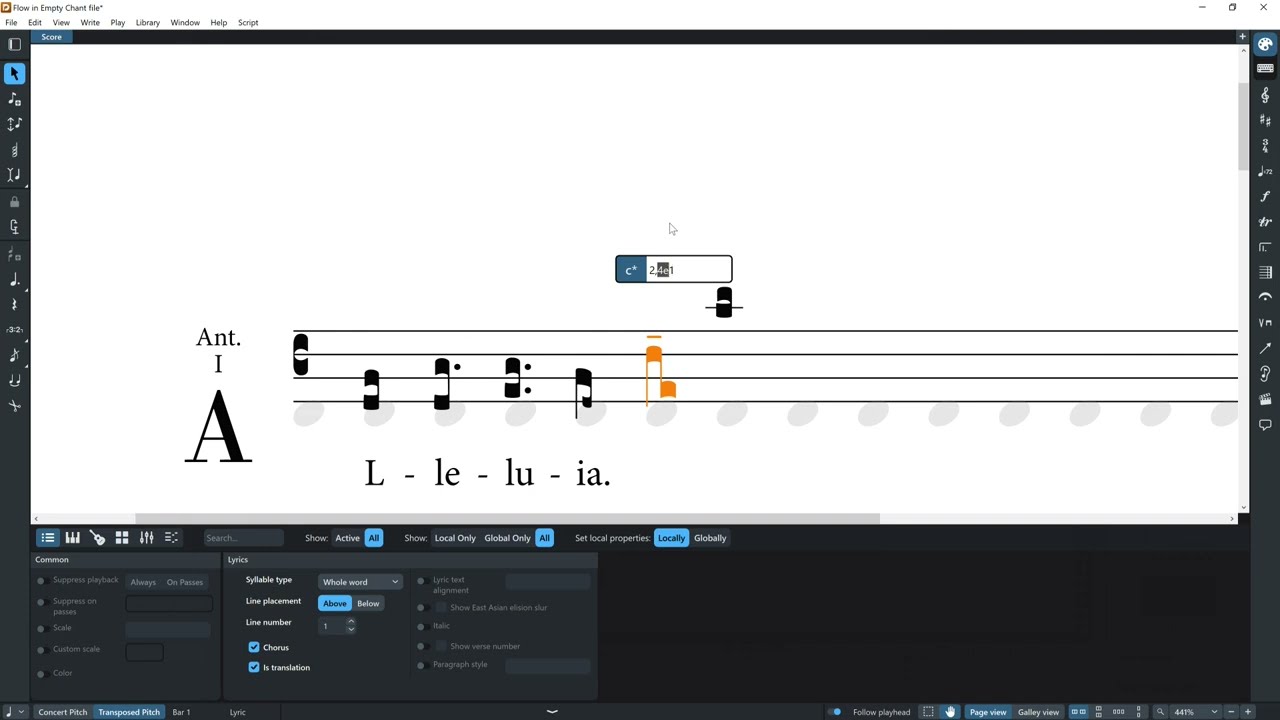The width and height of the screenshot is (1280, 720).
Task: Open the Comments panel
Action: tap(1265, 425)
